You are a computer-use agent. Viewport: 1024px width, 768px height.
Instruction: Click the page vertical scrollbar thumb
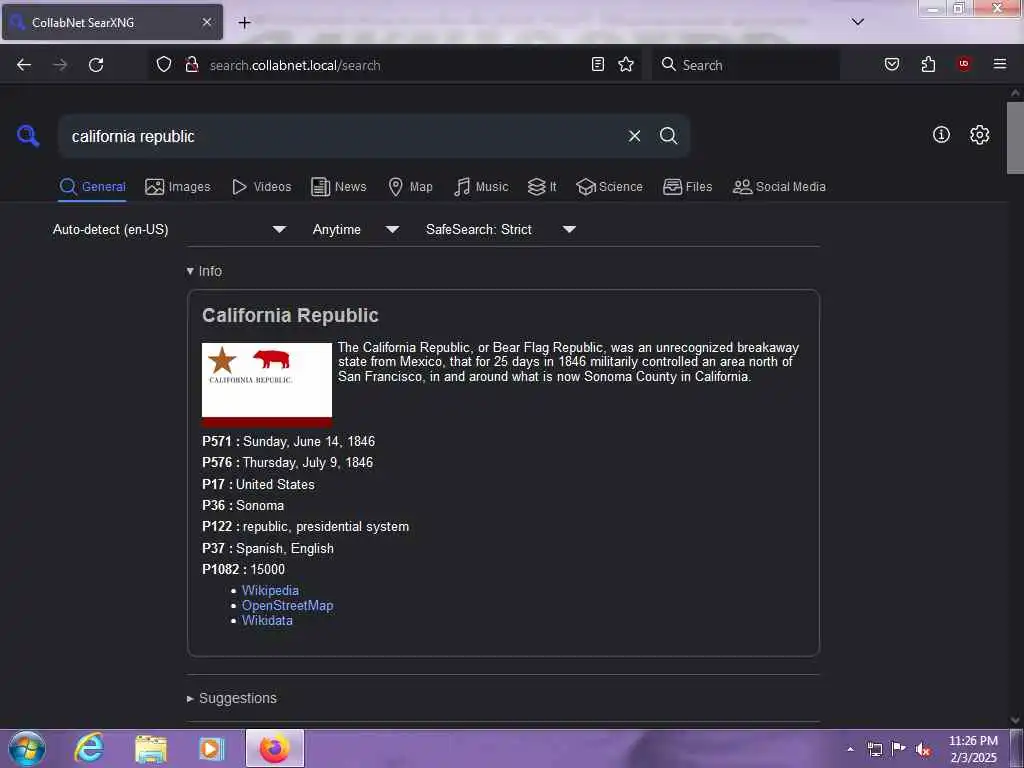[x=1015, y=138]
